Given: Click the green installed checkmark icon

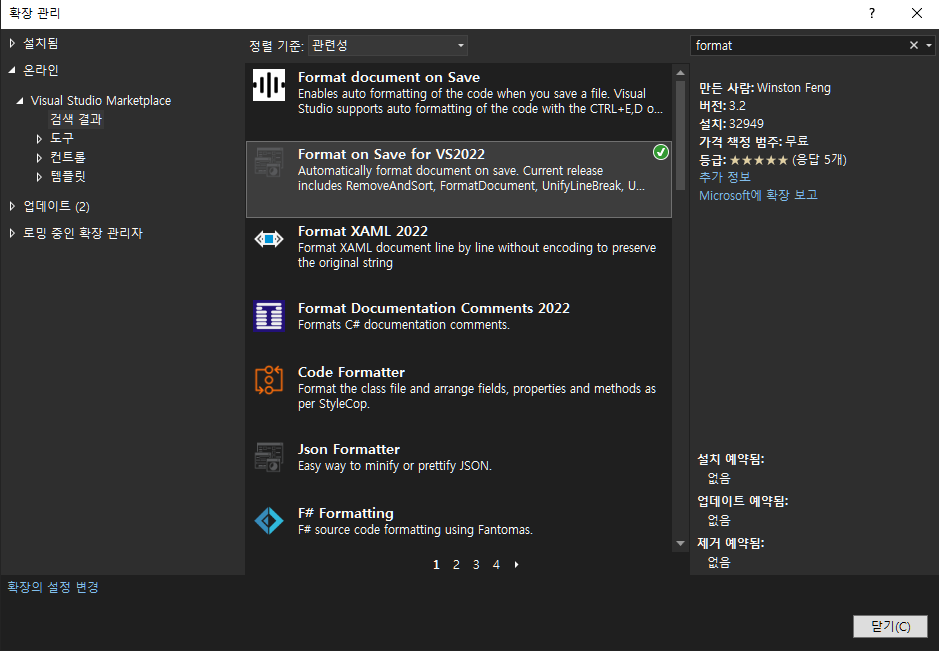Looking at the screenshot, I should click(x=661, y=152).
